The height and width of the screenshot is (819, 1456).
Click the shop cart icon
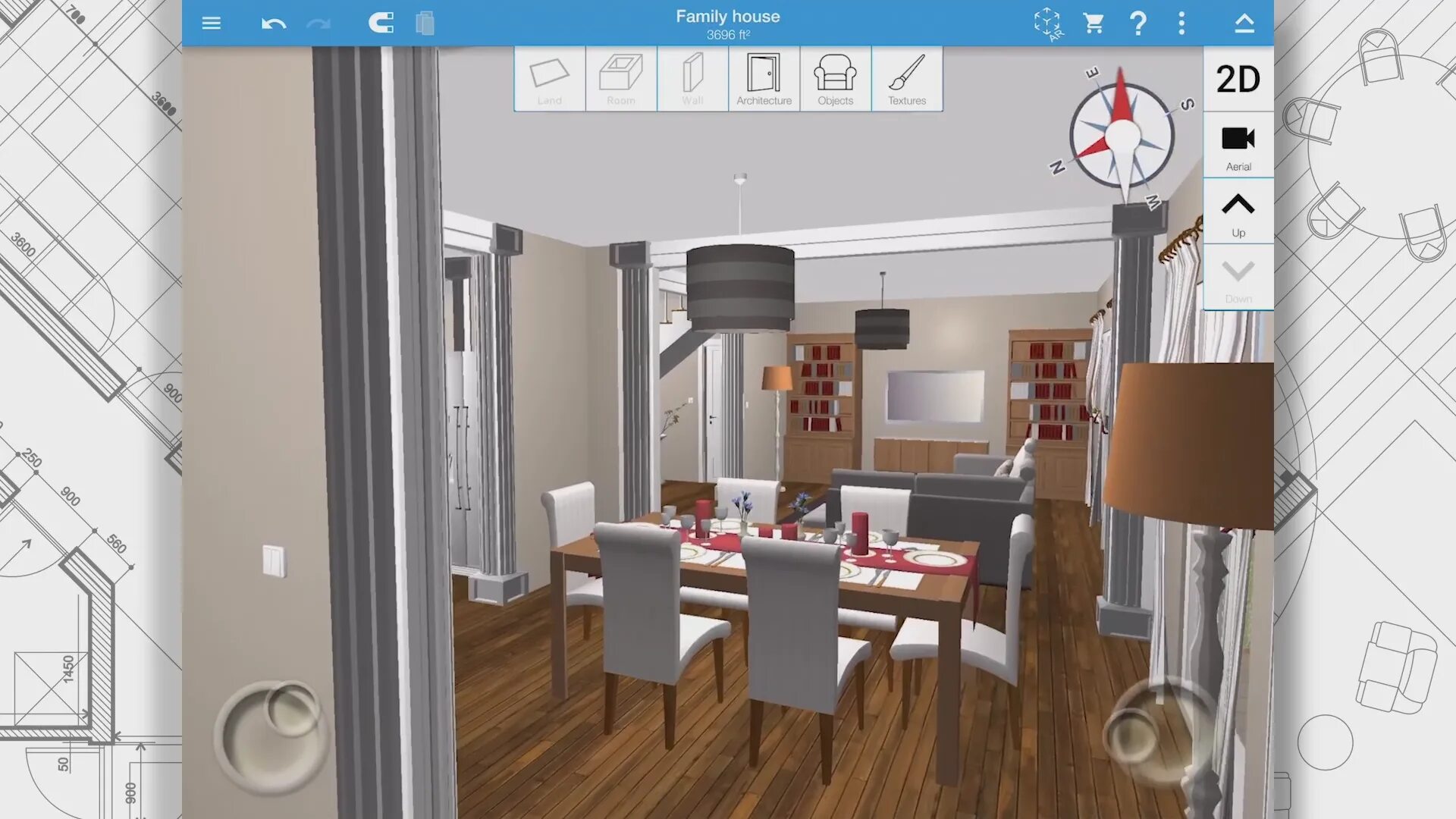click(x=1092, y=22)
